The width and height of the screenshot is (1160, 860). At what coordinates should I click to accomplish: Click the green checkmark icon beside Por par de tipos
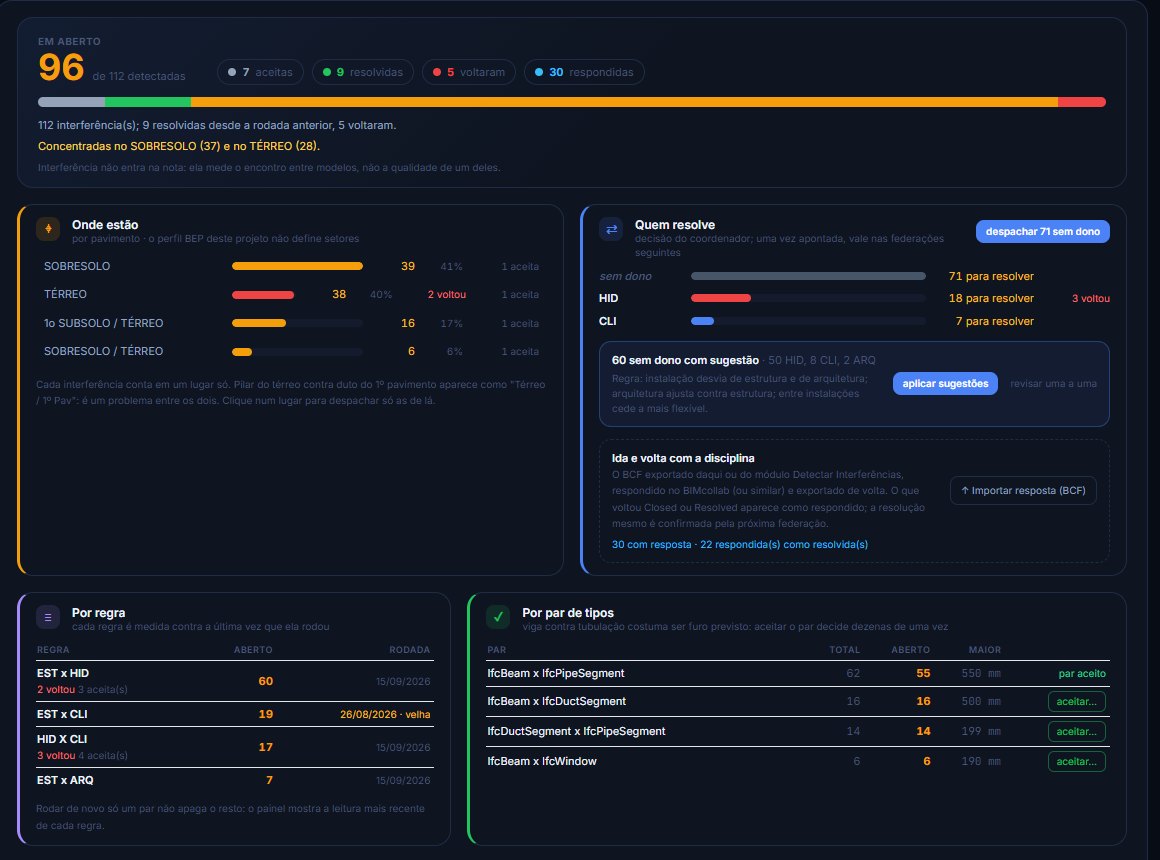click(498, 617)
